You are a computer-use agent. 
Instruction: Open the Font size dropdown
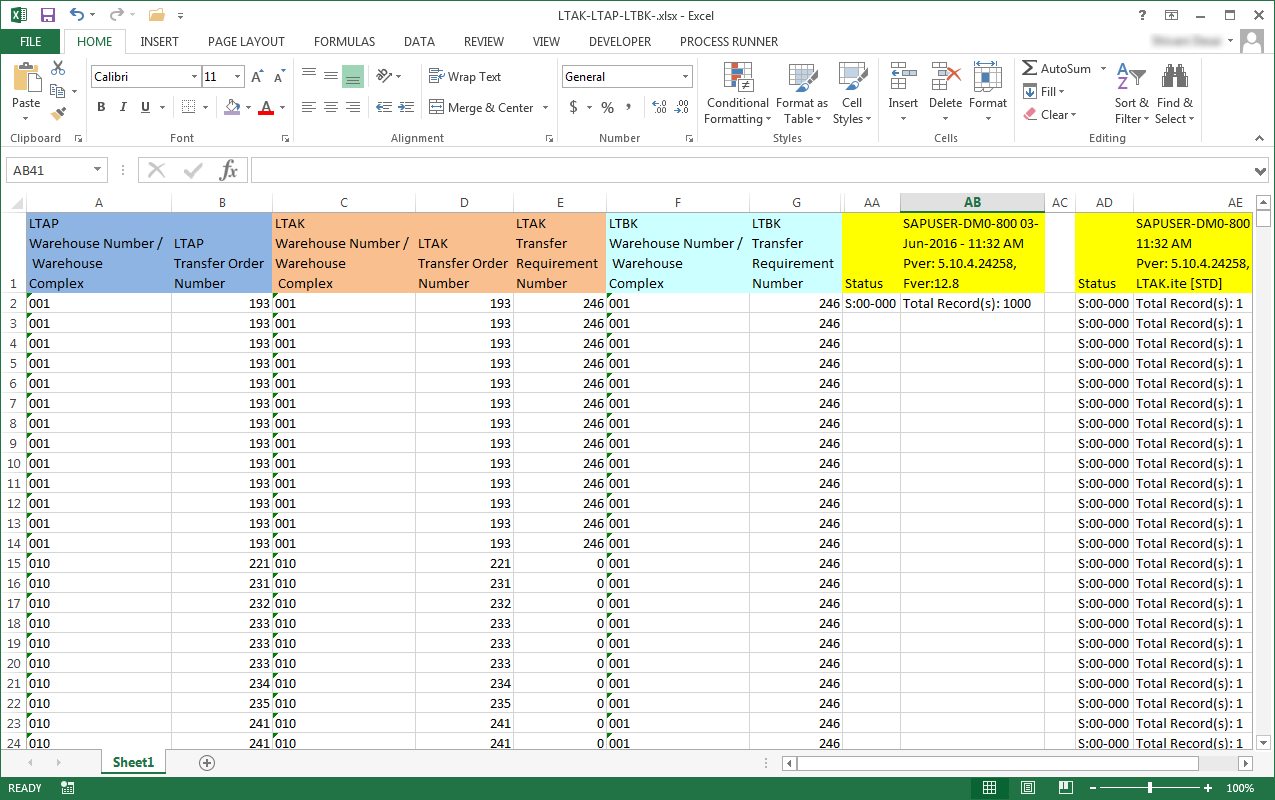239,76
